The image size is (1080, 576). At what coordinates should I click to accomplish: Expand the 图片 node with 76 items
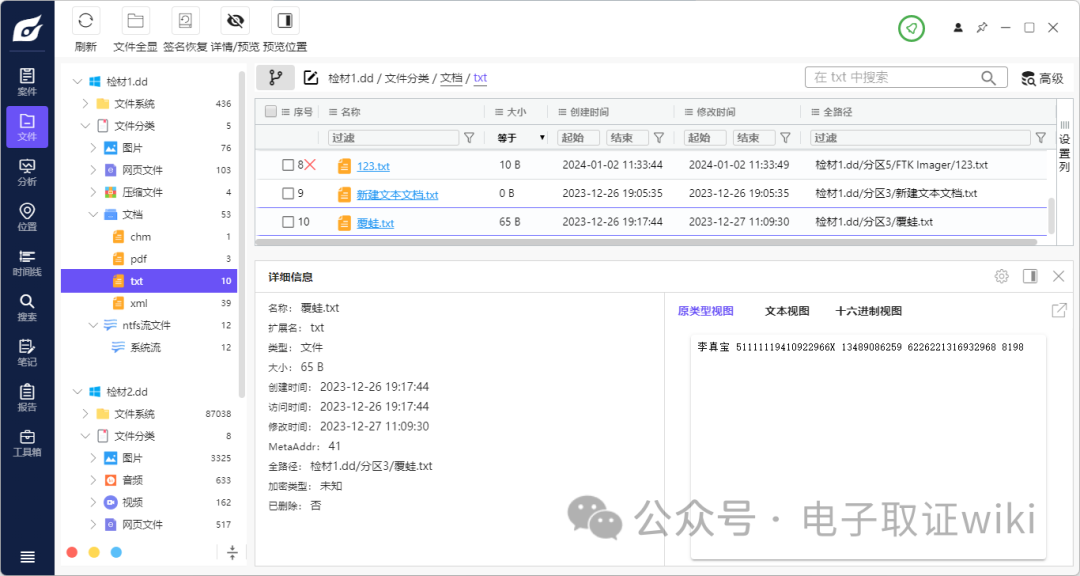click(94, 148)
